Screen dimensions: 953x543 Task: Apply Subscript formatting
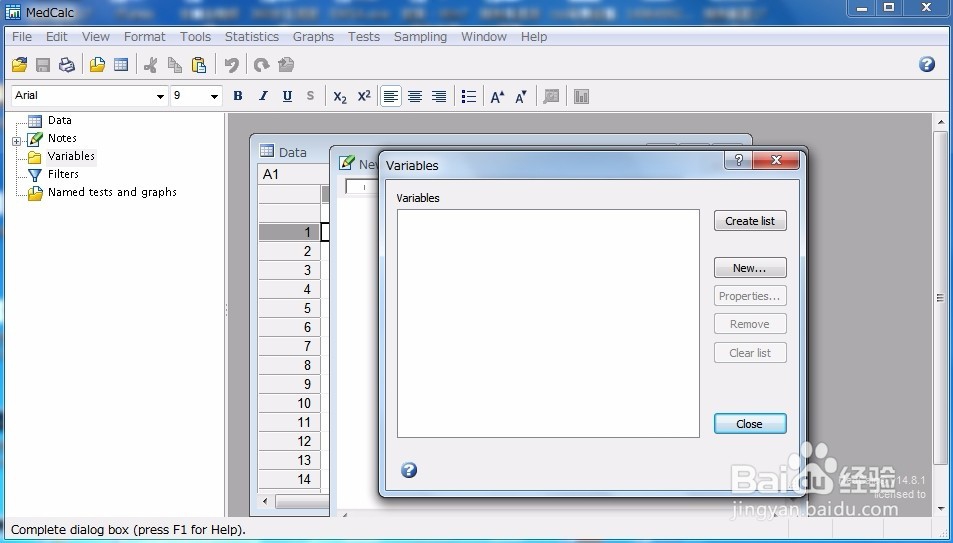pos(340,96)
